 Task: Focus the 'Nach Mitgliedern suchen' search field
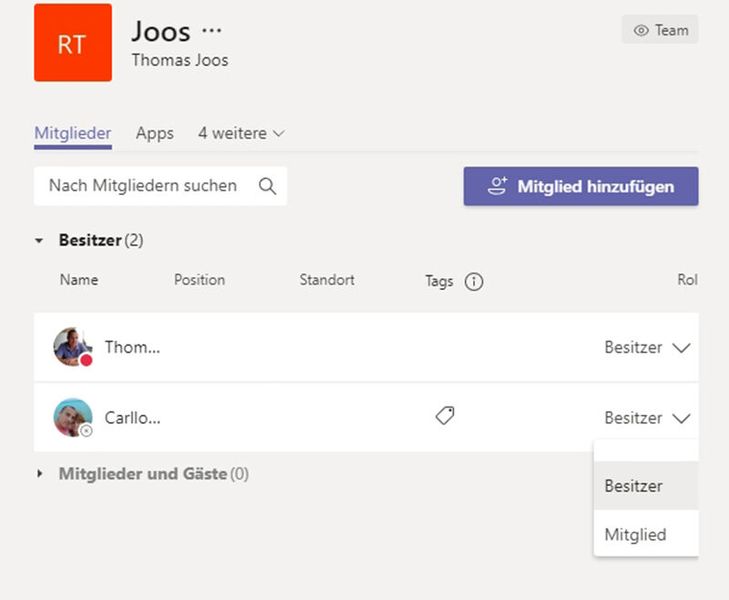pyautogui.click(x=160, y=186)
